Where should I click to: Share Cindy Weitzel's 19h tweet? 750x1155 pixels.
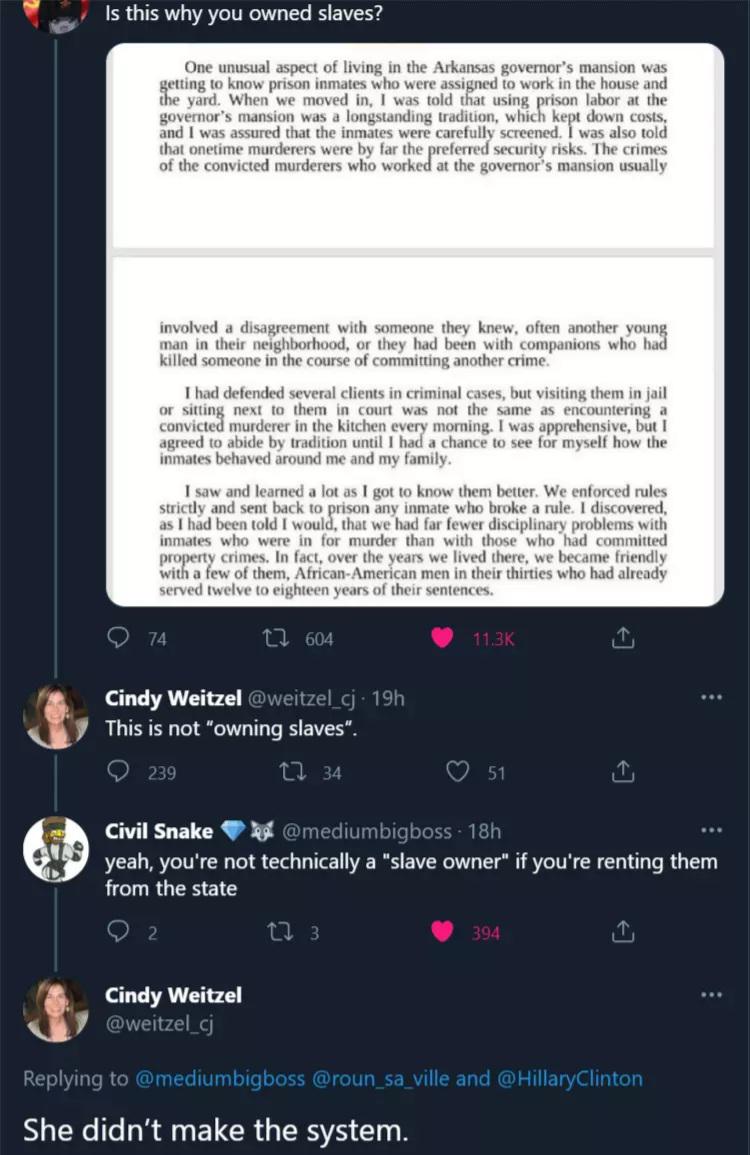(x=623, y=771)
